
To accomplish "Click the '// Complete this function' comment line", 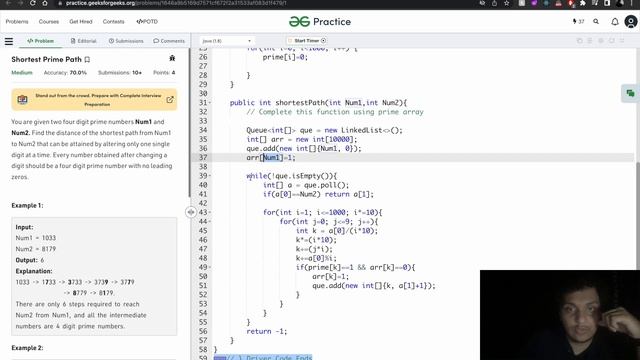I will (x=335, y=112).
